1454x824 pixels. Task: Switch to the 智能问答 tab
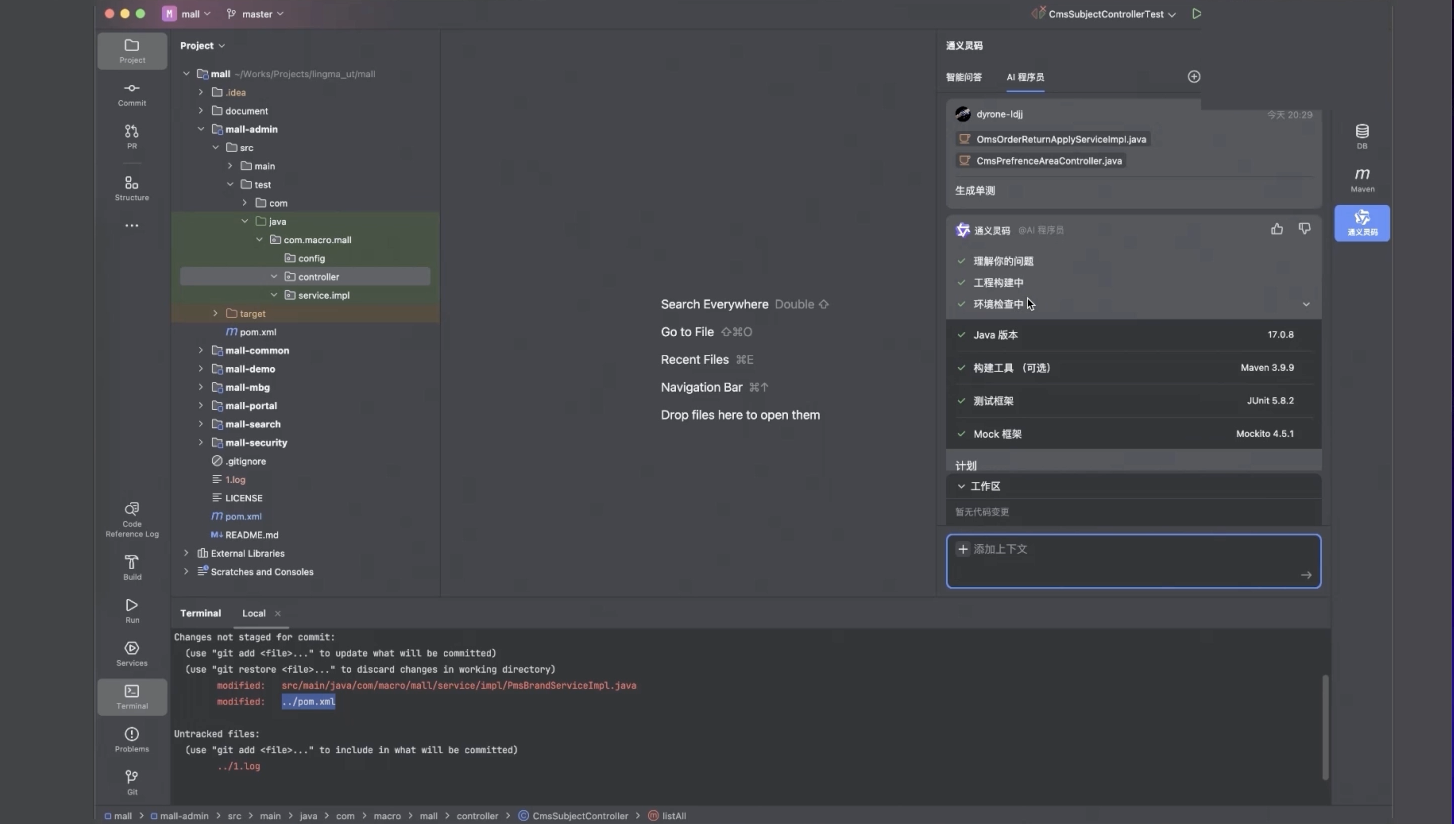point(964,77)
